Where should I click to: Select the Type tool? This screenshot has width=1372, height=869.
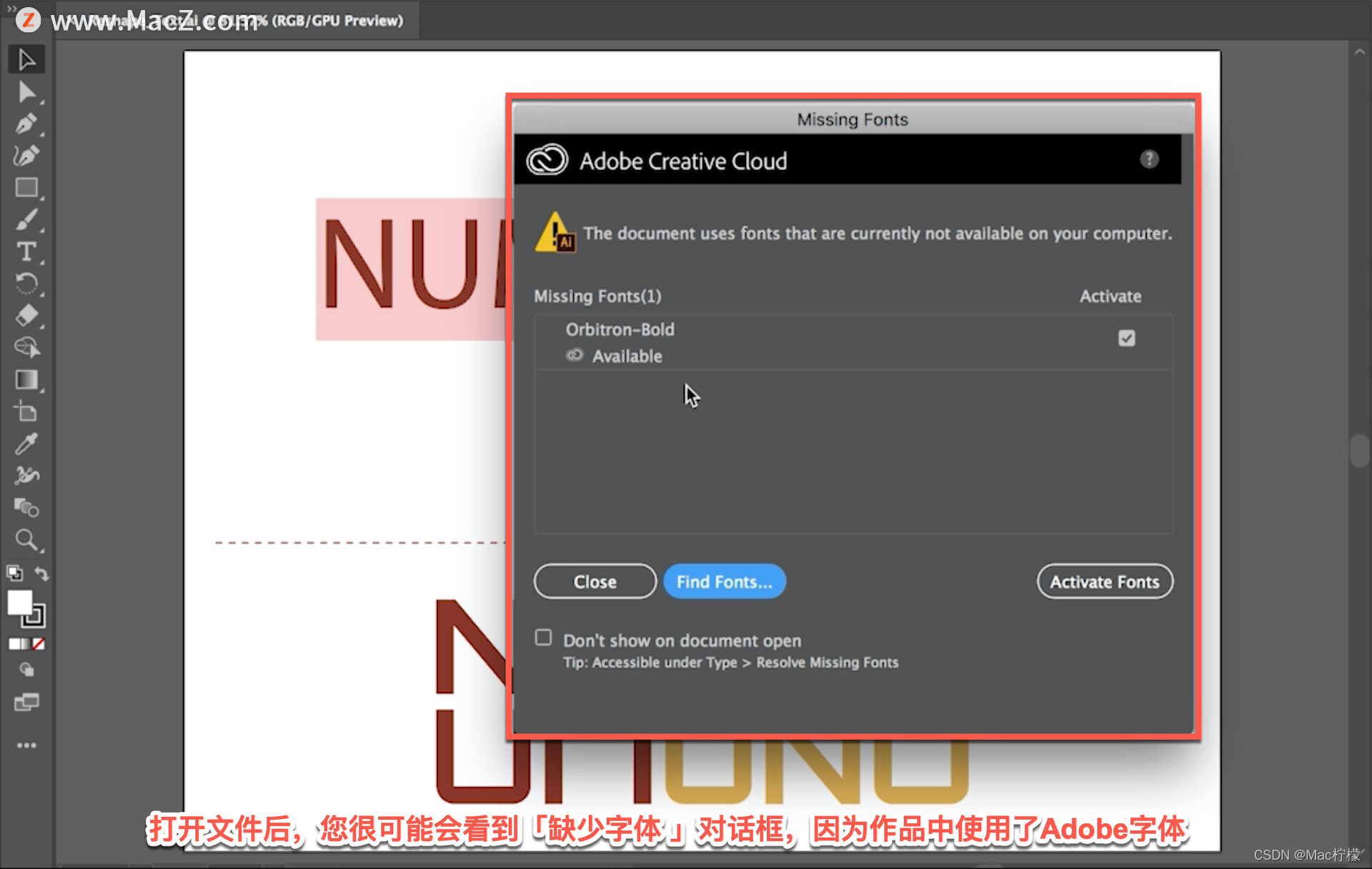pyautogui.click(x=26, y=252)
